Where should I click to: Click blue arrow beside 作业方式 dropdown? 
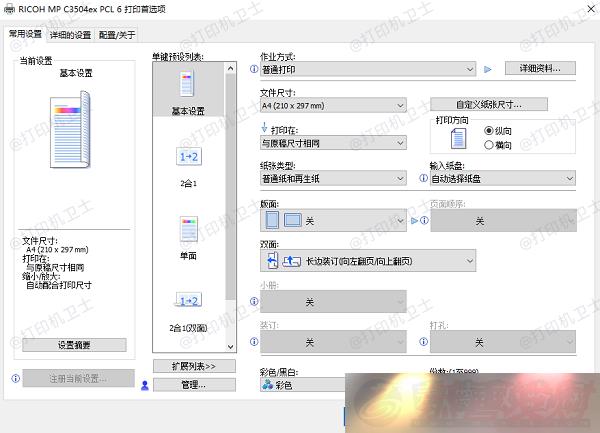pyautogui.click(x=488, y=69)
